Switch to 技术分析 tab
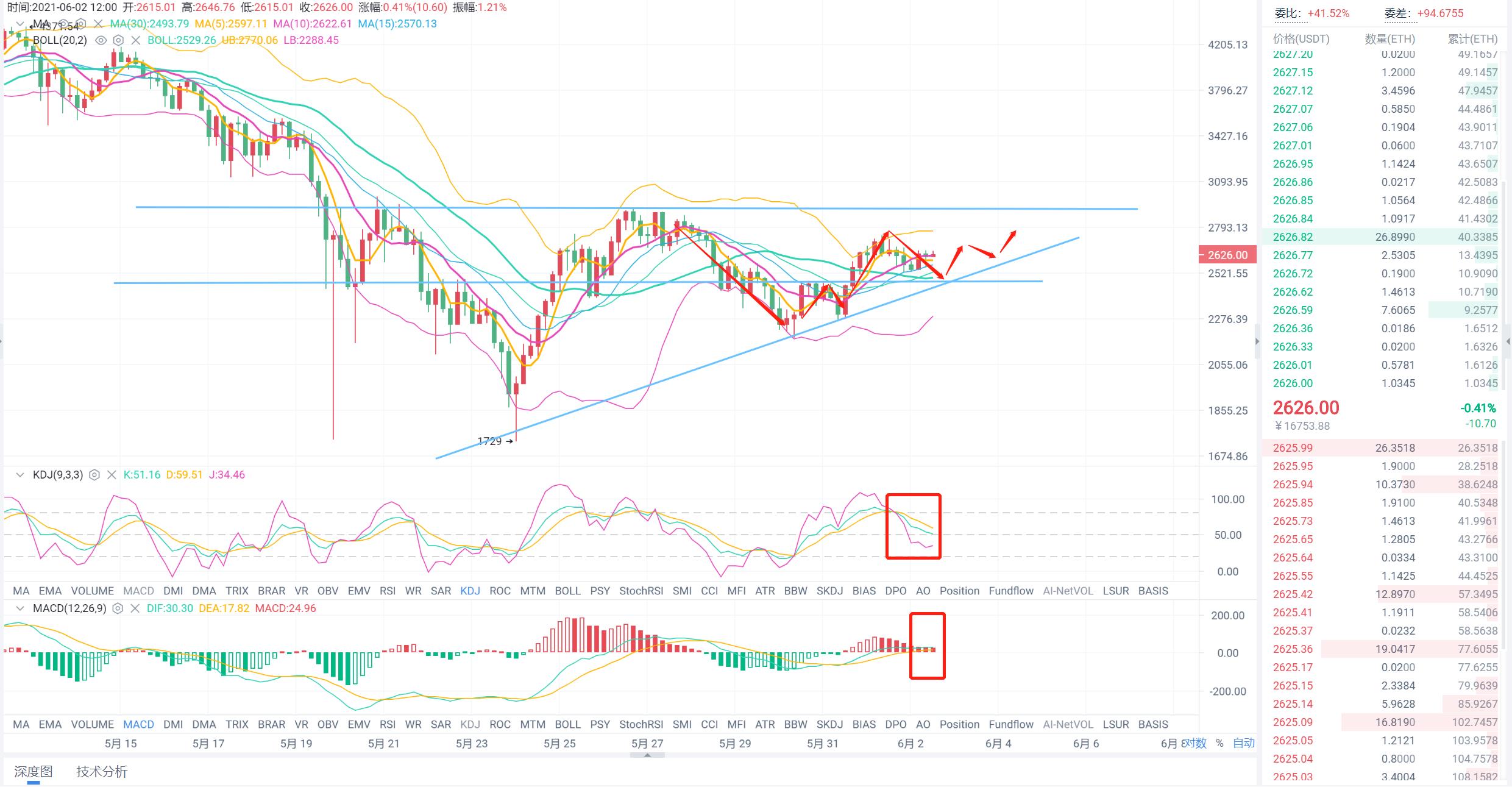 pyautogui.click(x=102, y=772)
